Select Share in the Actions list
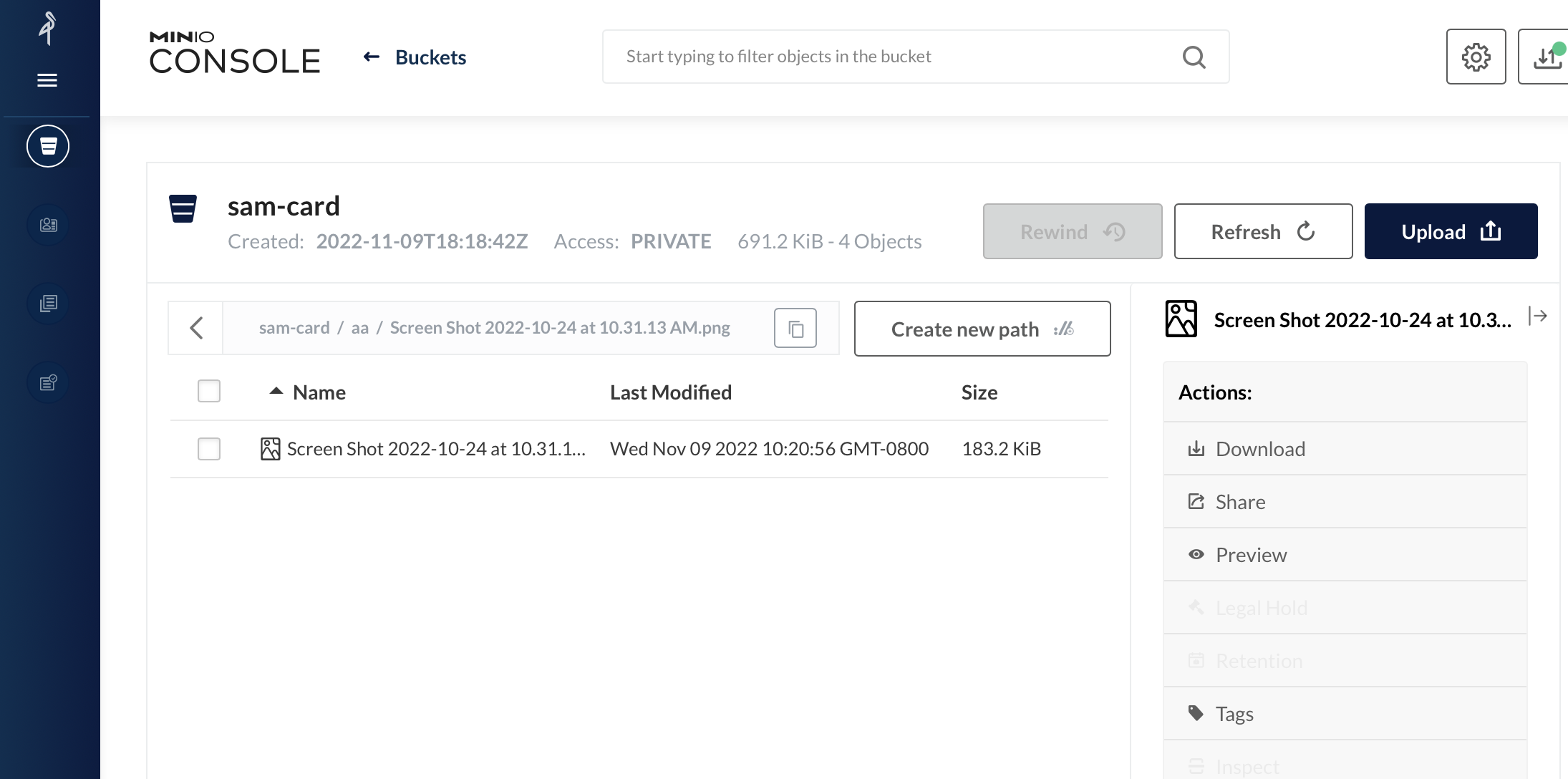1568x779 pixels. click(x=1239, y=502)
